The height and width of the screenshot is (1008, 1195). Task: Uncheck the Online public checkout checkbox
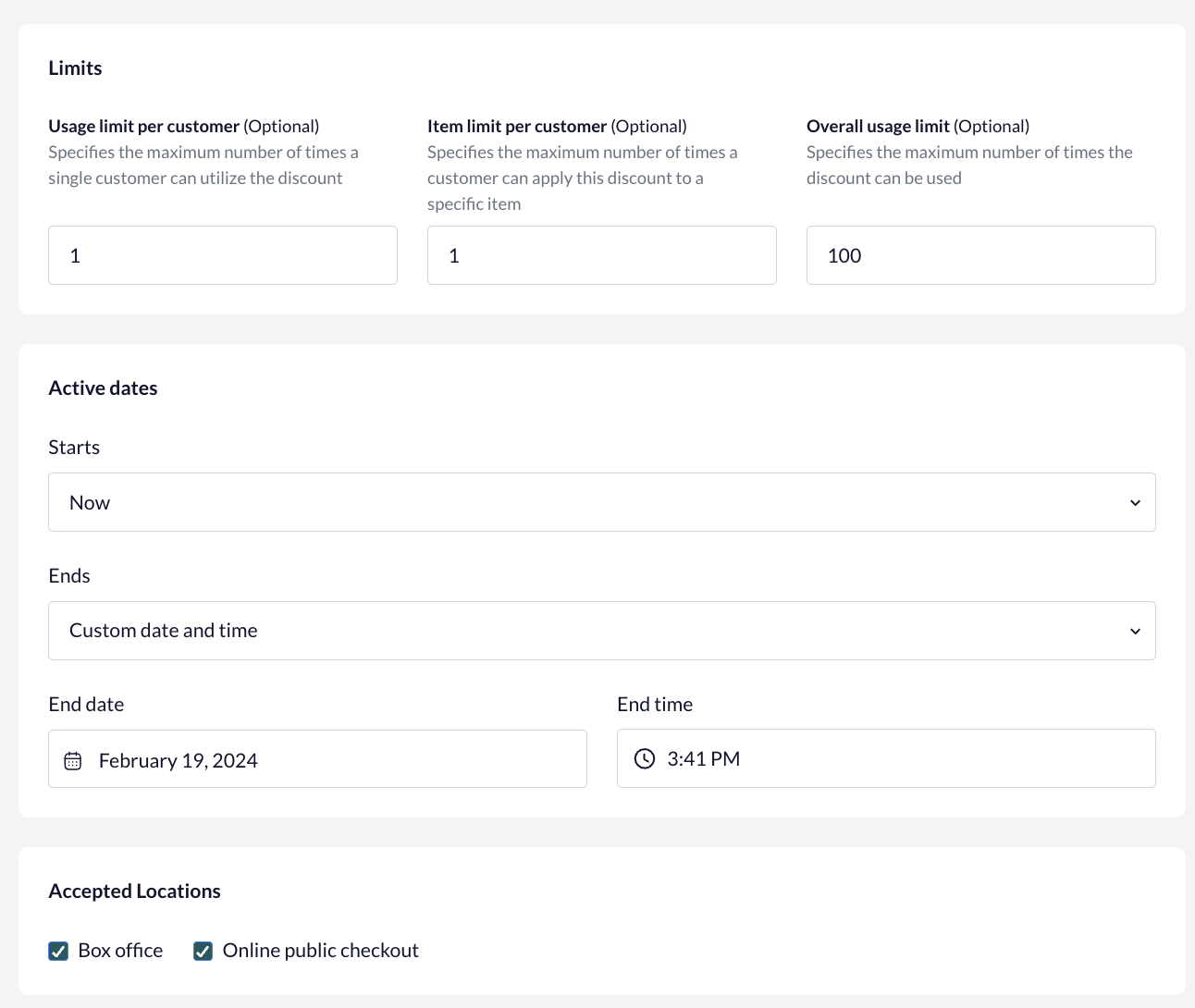click(203, 951)
